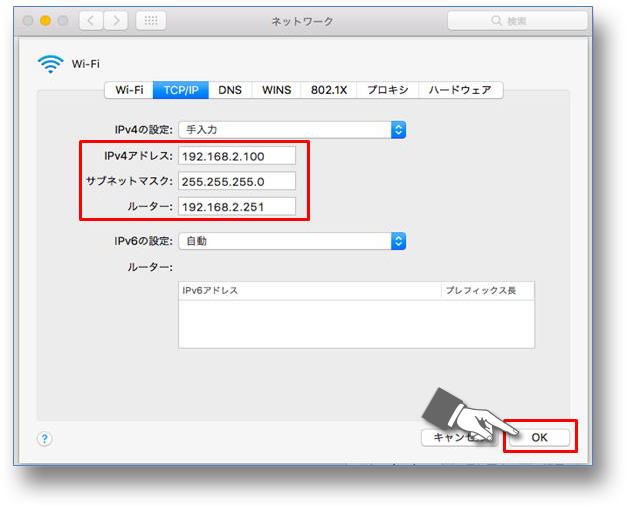Open the プロキシ tab
628x508 pixels.
(388, 90)
